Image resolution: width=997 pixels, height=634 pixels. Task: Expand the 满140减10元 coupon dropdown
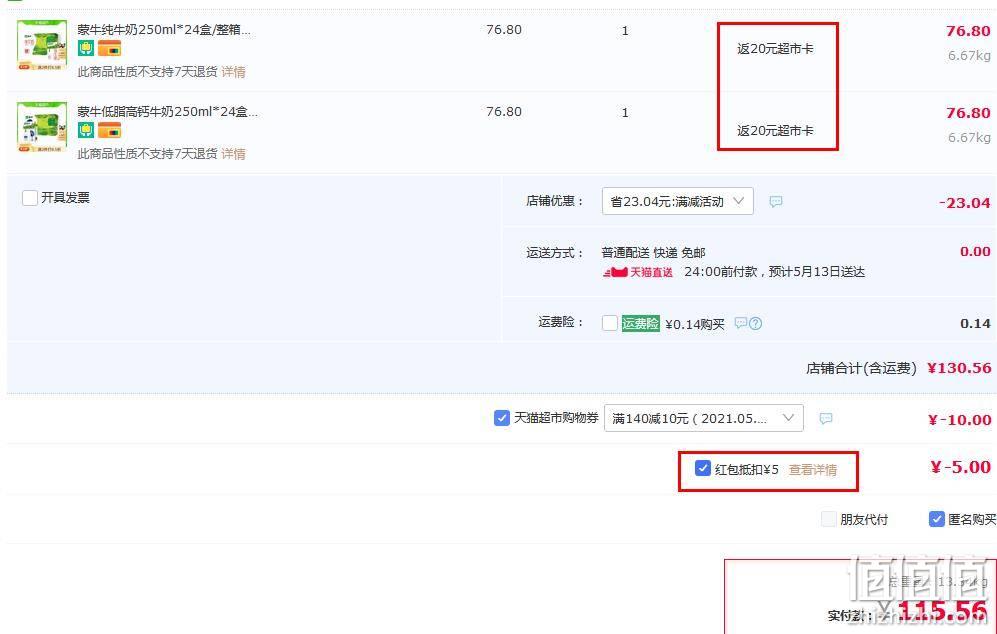pyautogui.click(x=703, y=418)
